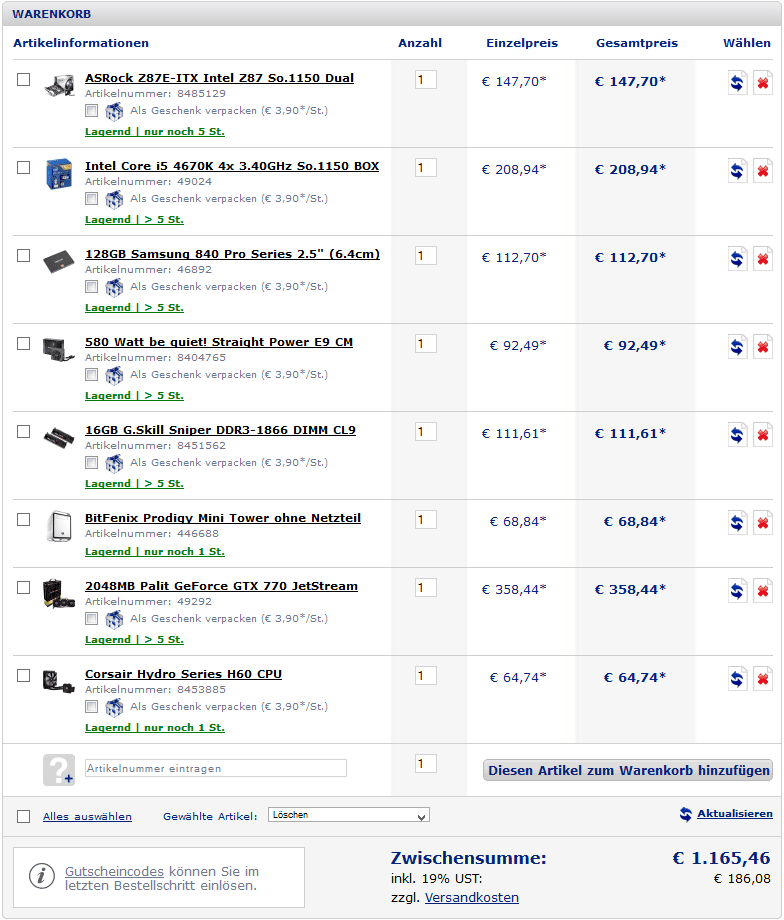
Task: Open 128GB Samsung 840 Pro Series link
Action: click(x=232, y=254)
